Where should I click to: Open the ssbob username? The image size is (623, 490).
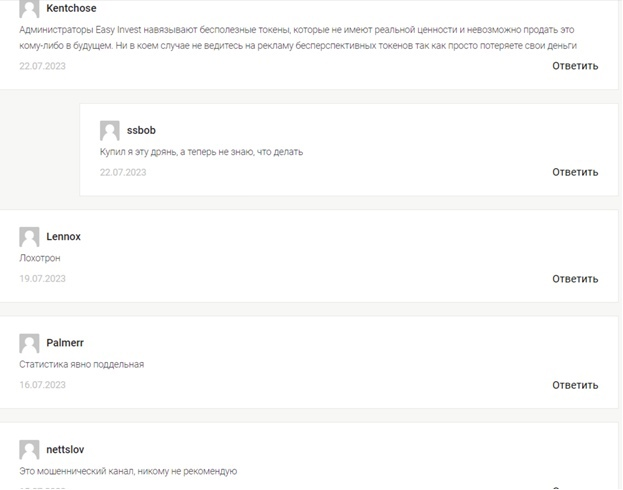[x=141, y=130]
